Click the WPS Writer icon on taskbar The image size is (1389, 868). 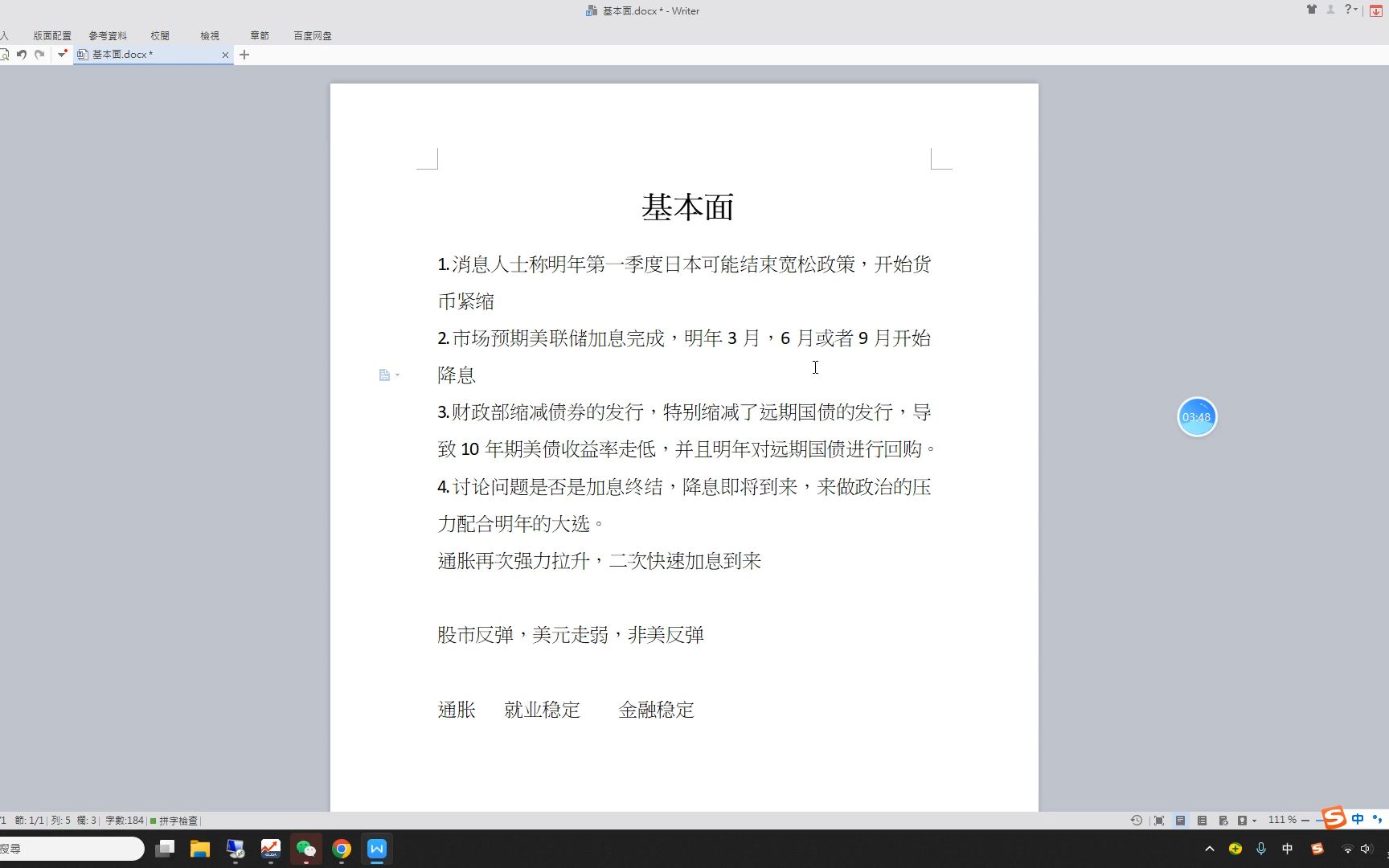(x=377, y=849)
